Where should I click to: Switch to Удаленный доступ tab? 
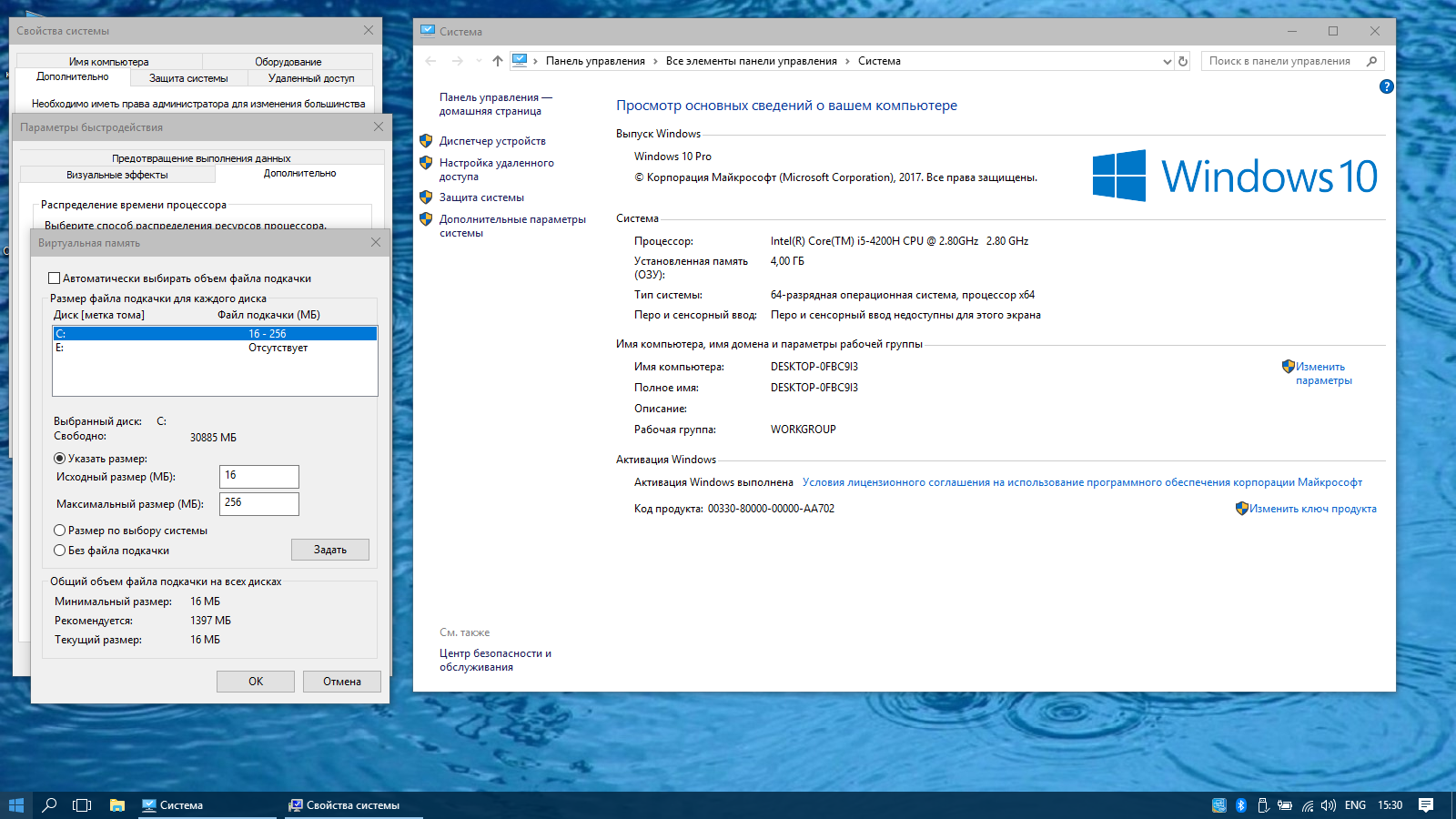click(x=311, y=78)
